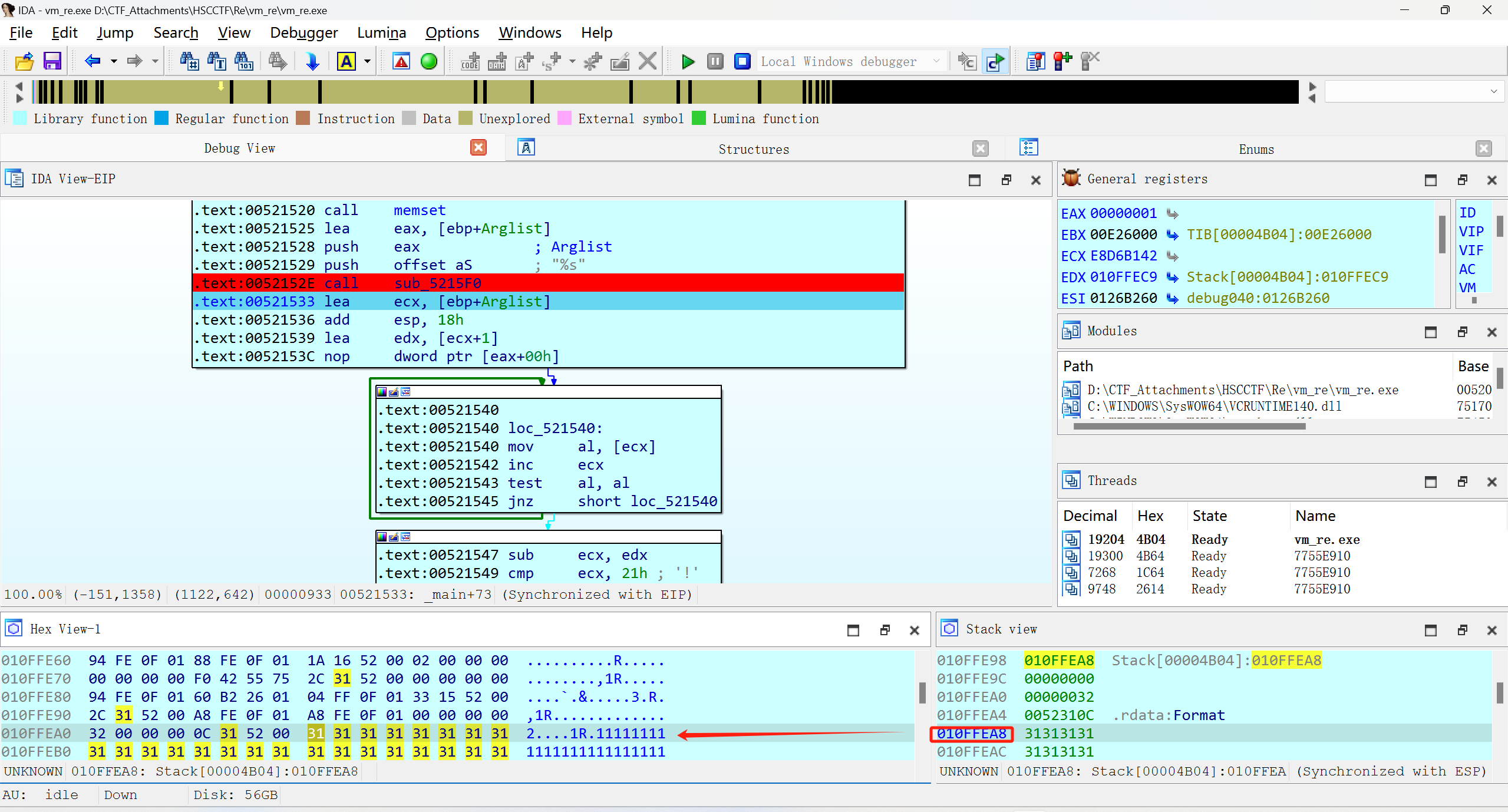Click the red warning triangle icon
The height and width of the screenshot is (812, 1508).
(x=401, y=61)
